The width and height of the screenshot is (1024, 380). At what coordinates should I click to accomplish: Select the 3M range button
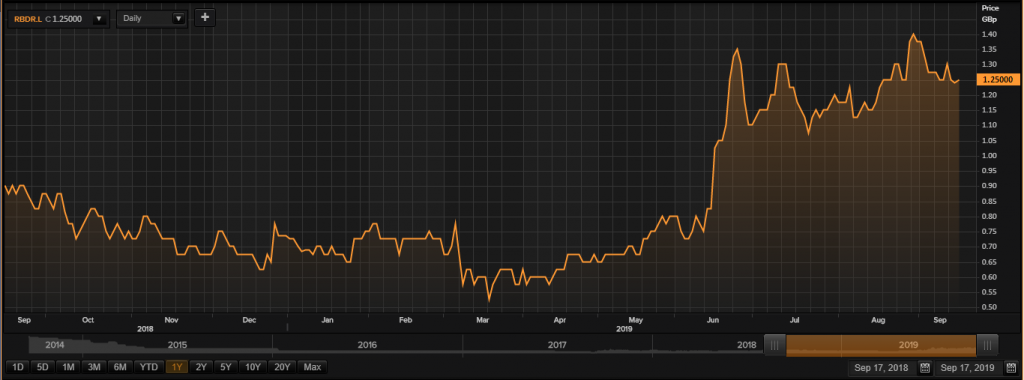point(93,368)
